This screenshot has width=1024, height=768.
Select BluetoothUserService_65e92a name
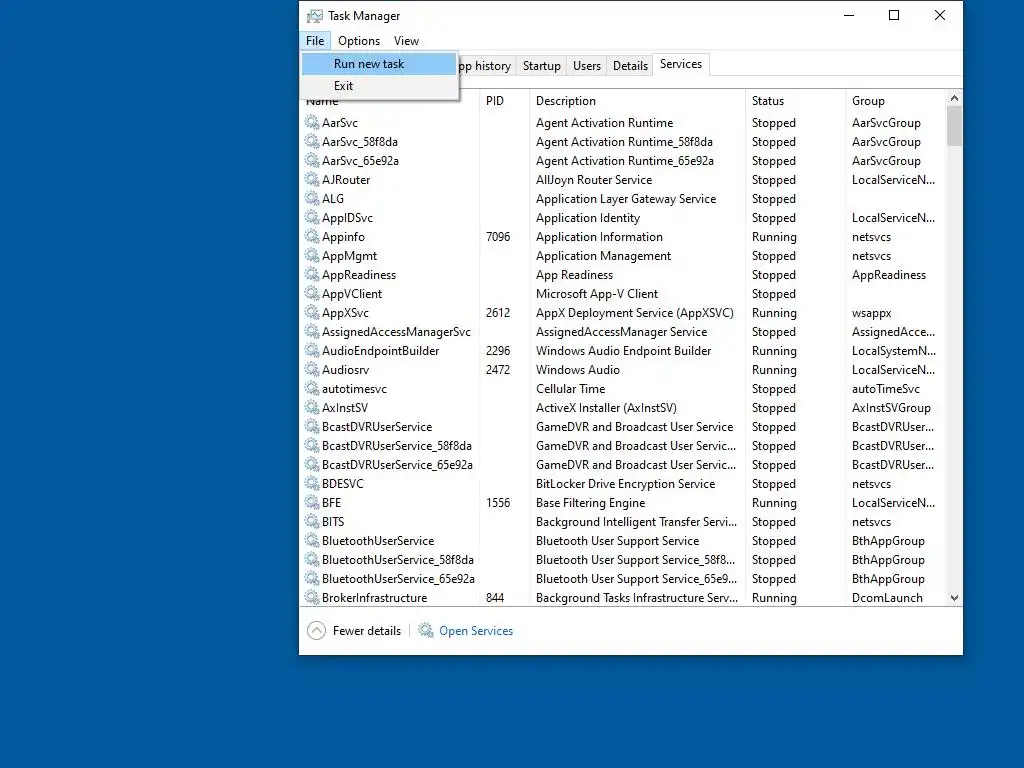pos(398,579)
